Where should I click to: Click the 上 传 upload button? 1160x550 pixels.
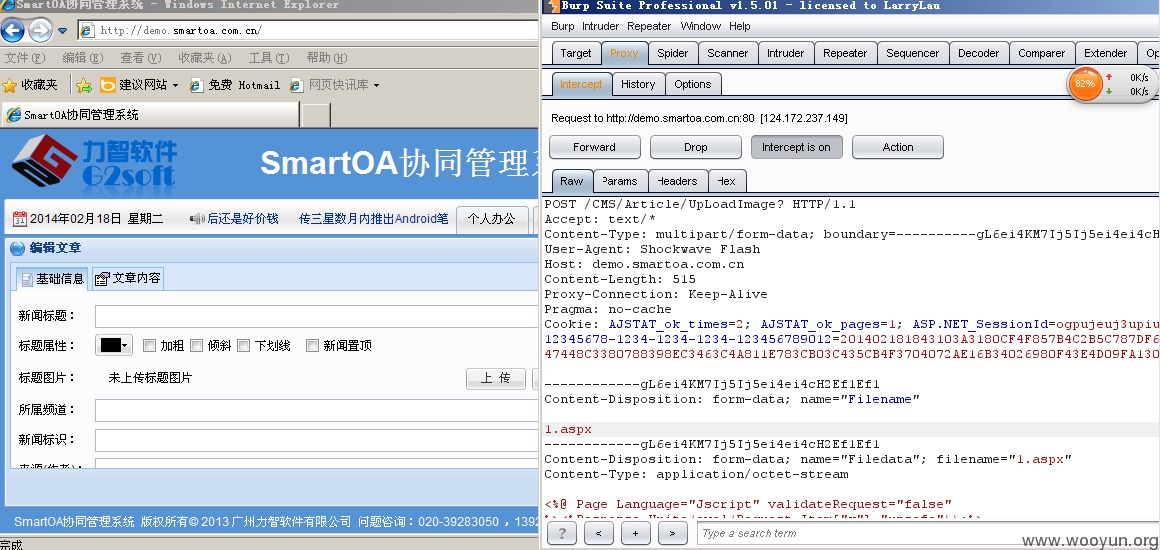click(x=496, y=378)
